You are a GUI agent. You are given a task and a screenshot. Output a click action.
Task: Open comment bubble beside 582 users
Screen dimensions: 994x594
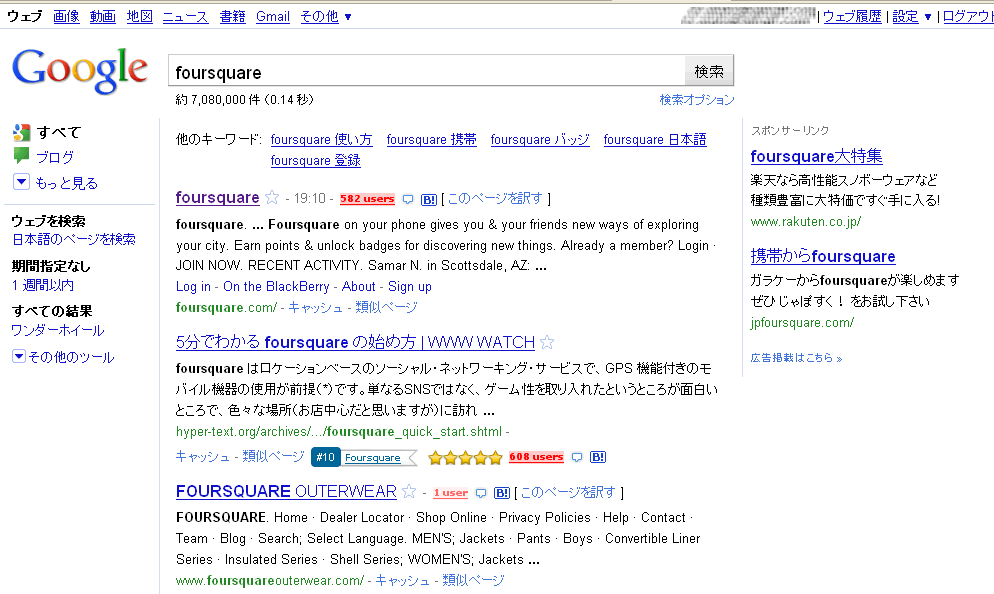click(x=408, y=200)
